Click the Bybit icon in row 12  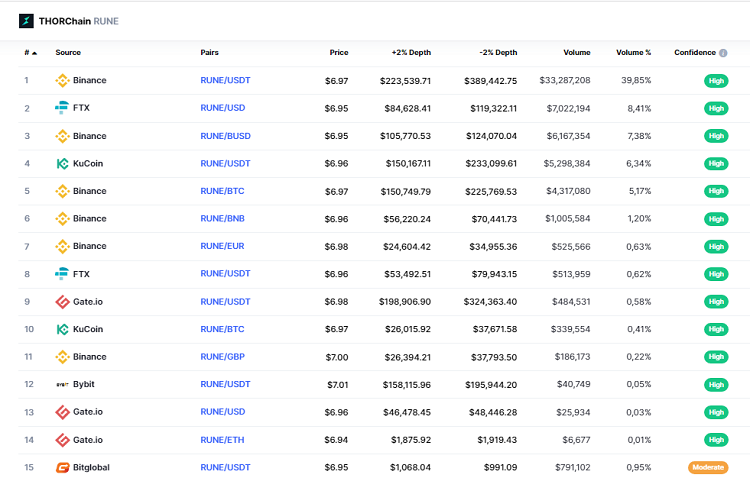tap(62, 384)
